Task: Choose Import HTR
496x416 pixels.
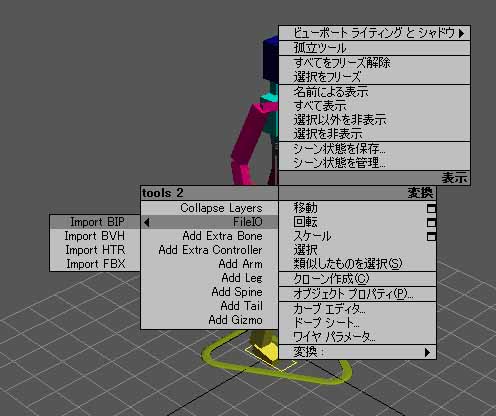Action: pyautogui.click(x=95, y=250)
